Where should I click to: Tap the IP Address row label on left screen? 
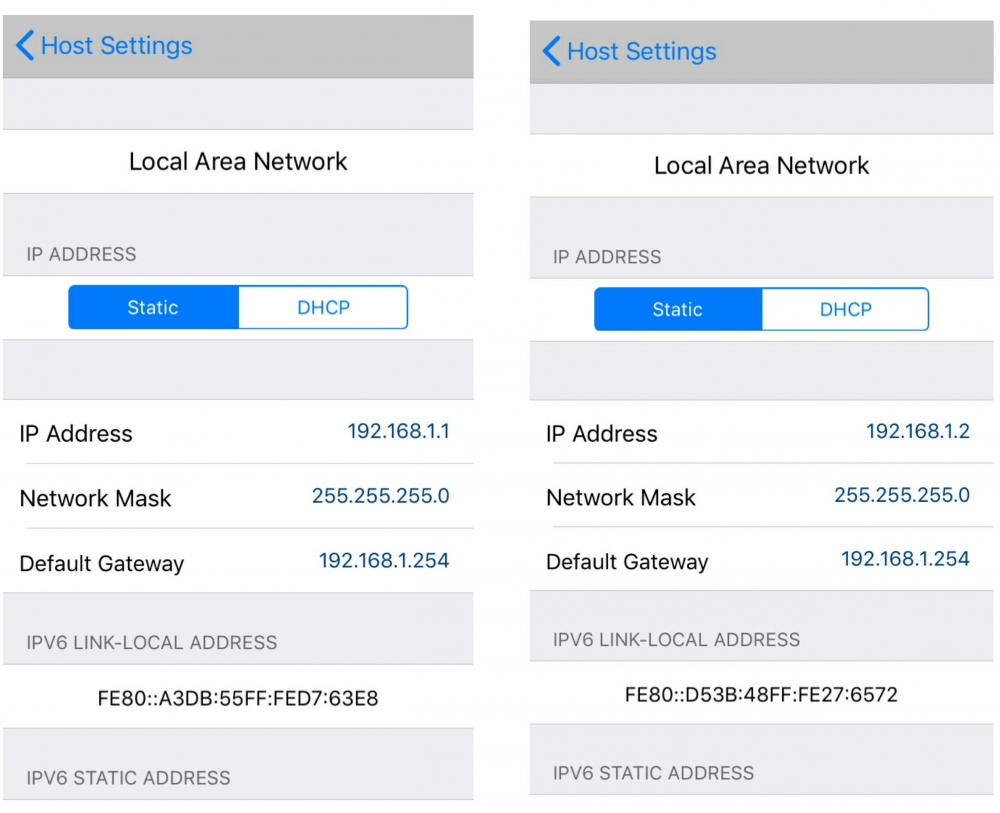click(x=76, y=434)
